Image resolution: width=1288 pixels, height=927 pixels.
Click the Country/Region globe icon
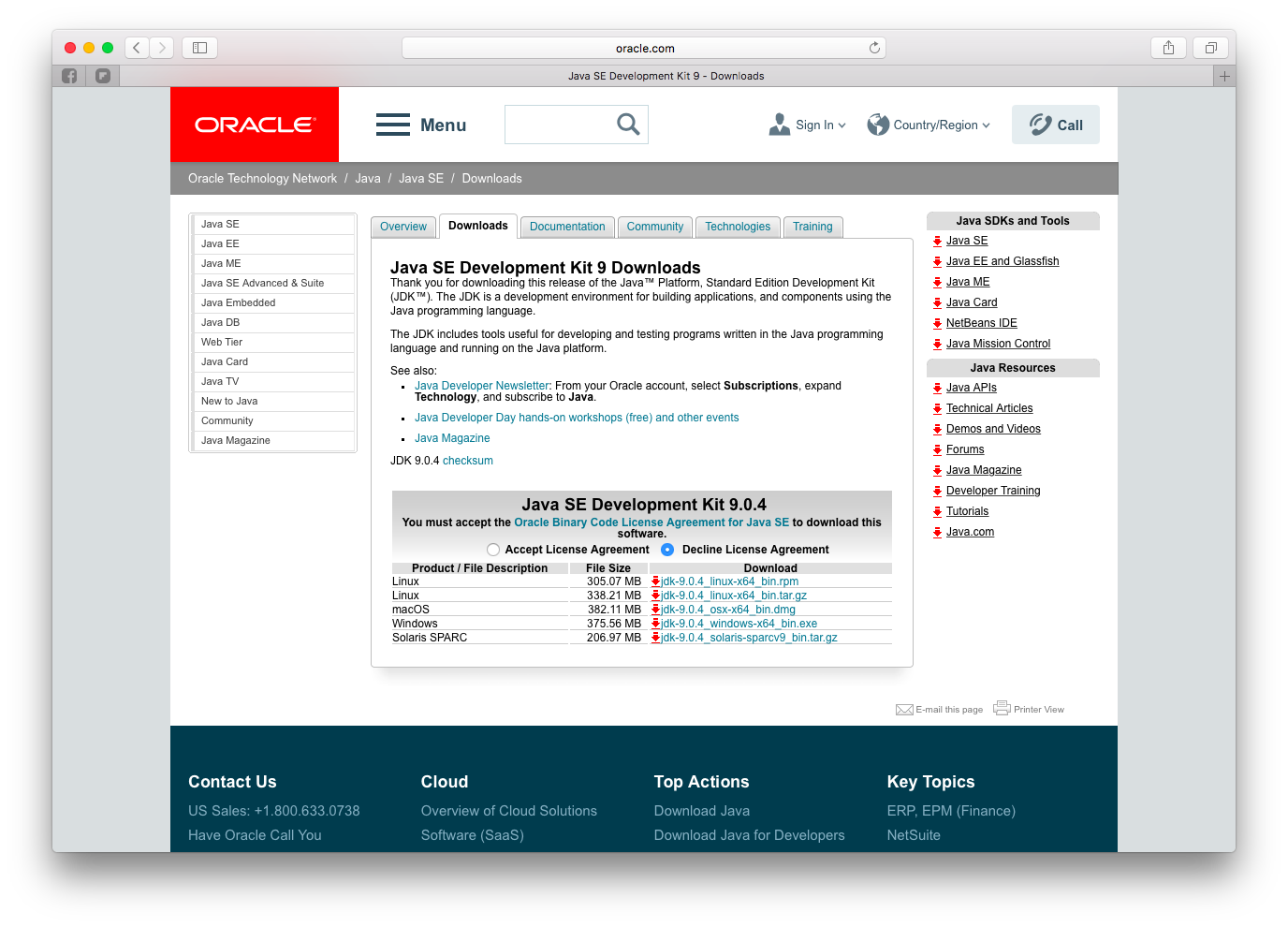point(878,125)
